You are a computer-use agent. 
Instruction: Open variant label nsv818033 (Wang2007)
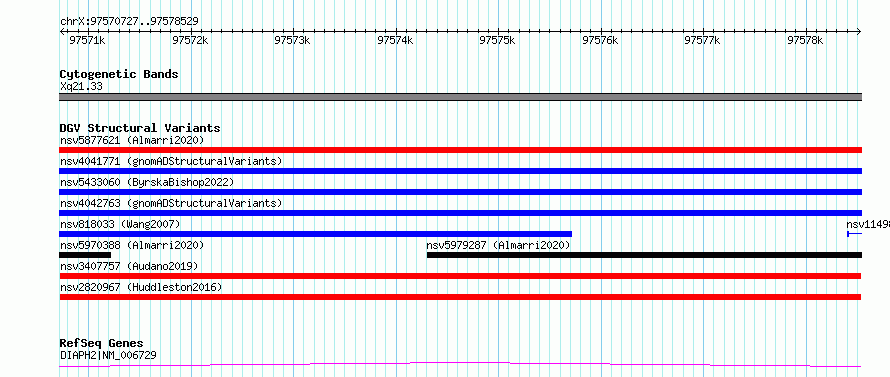pyautogui.click(x=120, y=224)
